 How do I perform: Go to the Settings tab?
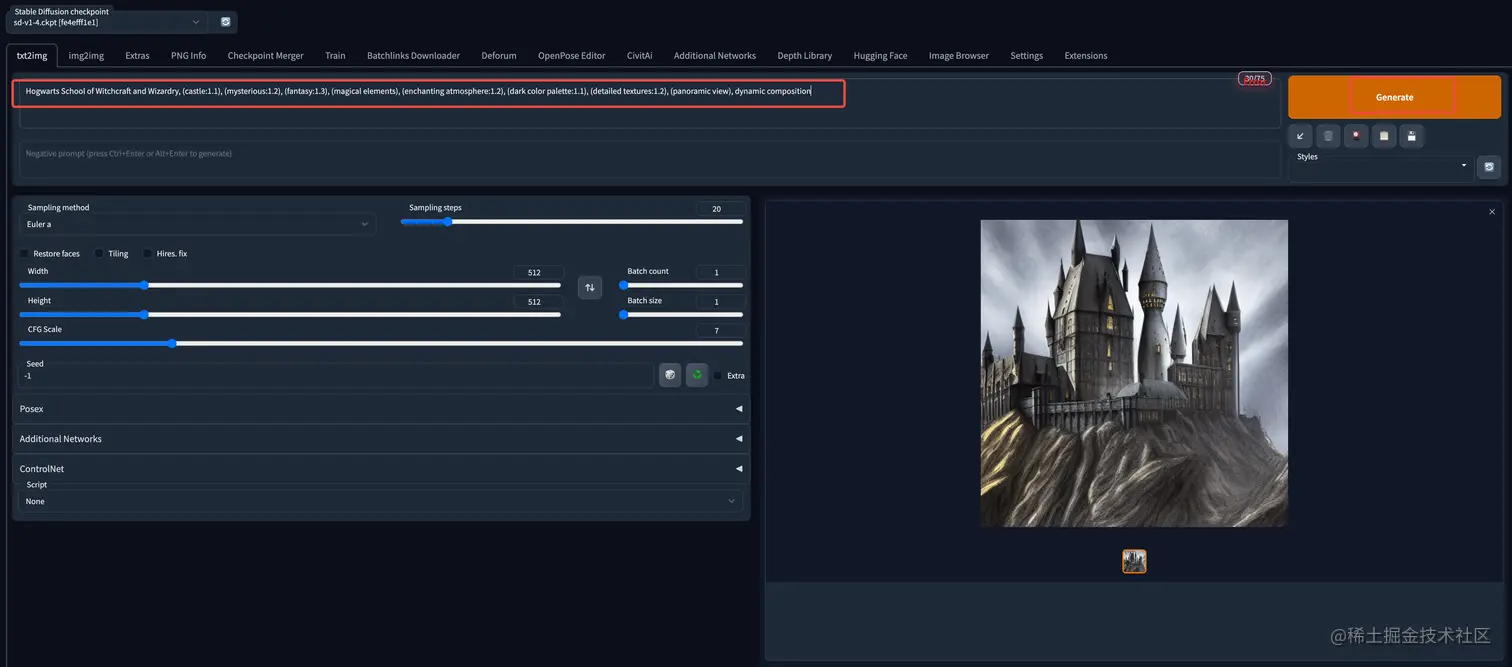[1026, 56]
